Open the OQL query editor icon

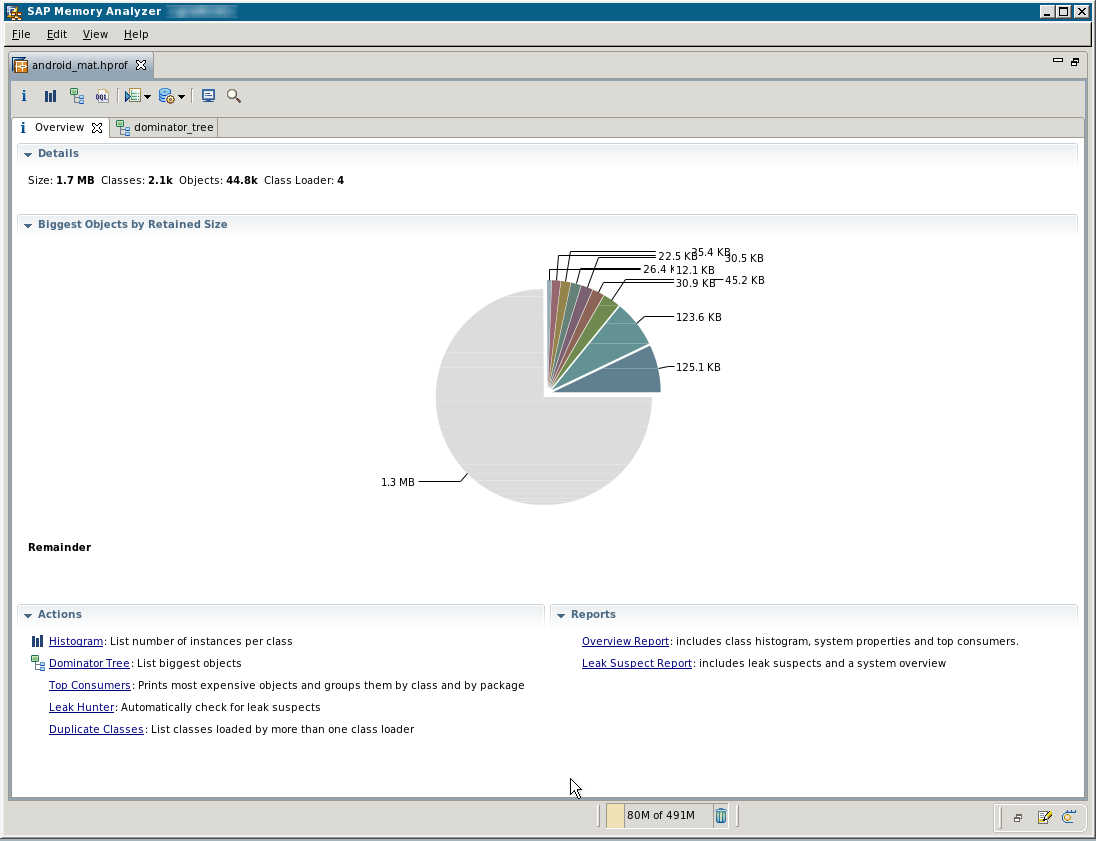102,96
